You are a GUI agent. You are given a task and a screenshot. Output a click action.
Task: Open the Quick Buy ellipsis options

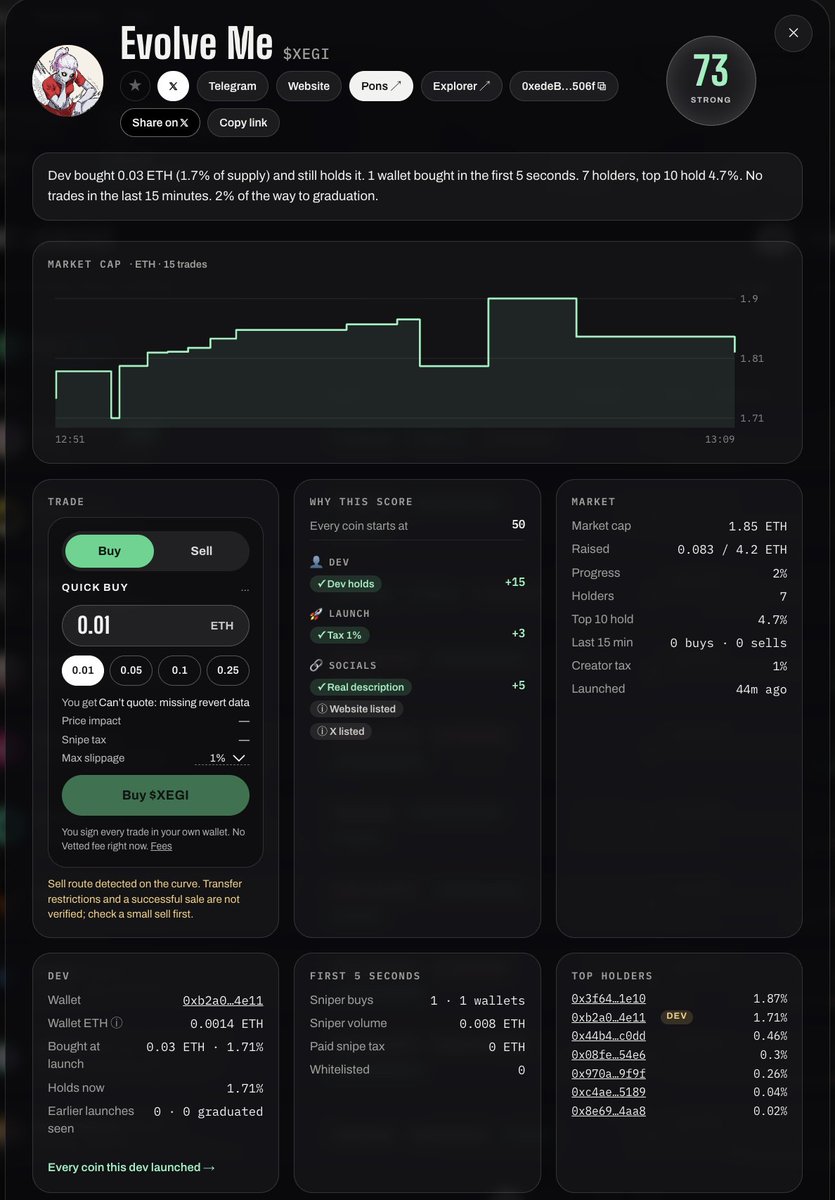[x=245, y=588]
